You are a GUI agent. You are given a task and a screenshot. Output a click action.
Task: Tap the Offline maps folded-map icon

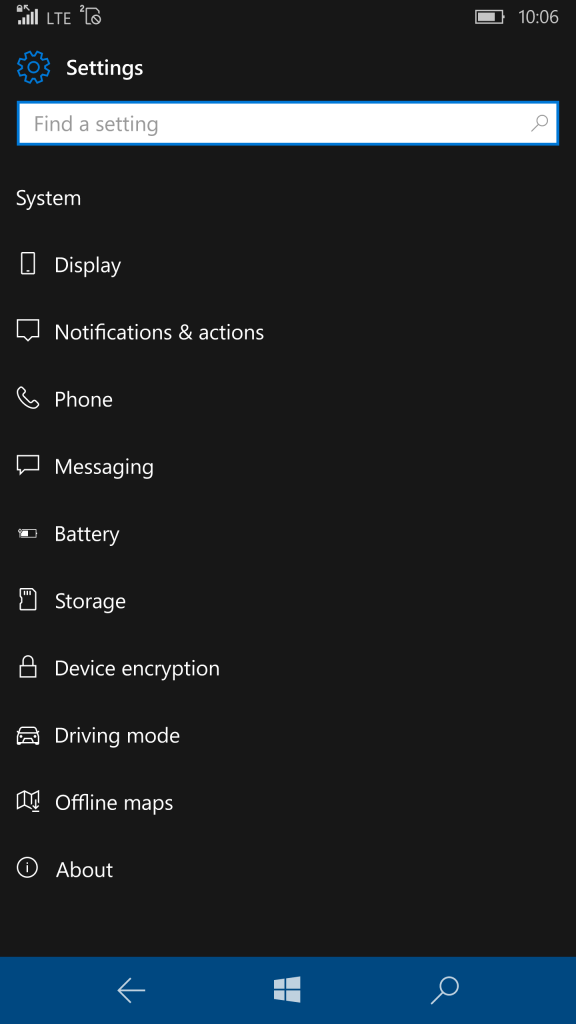[x=27, y=802]
